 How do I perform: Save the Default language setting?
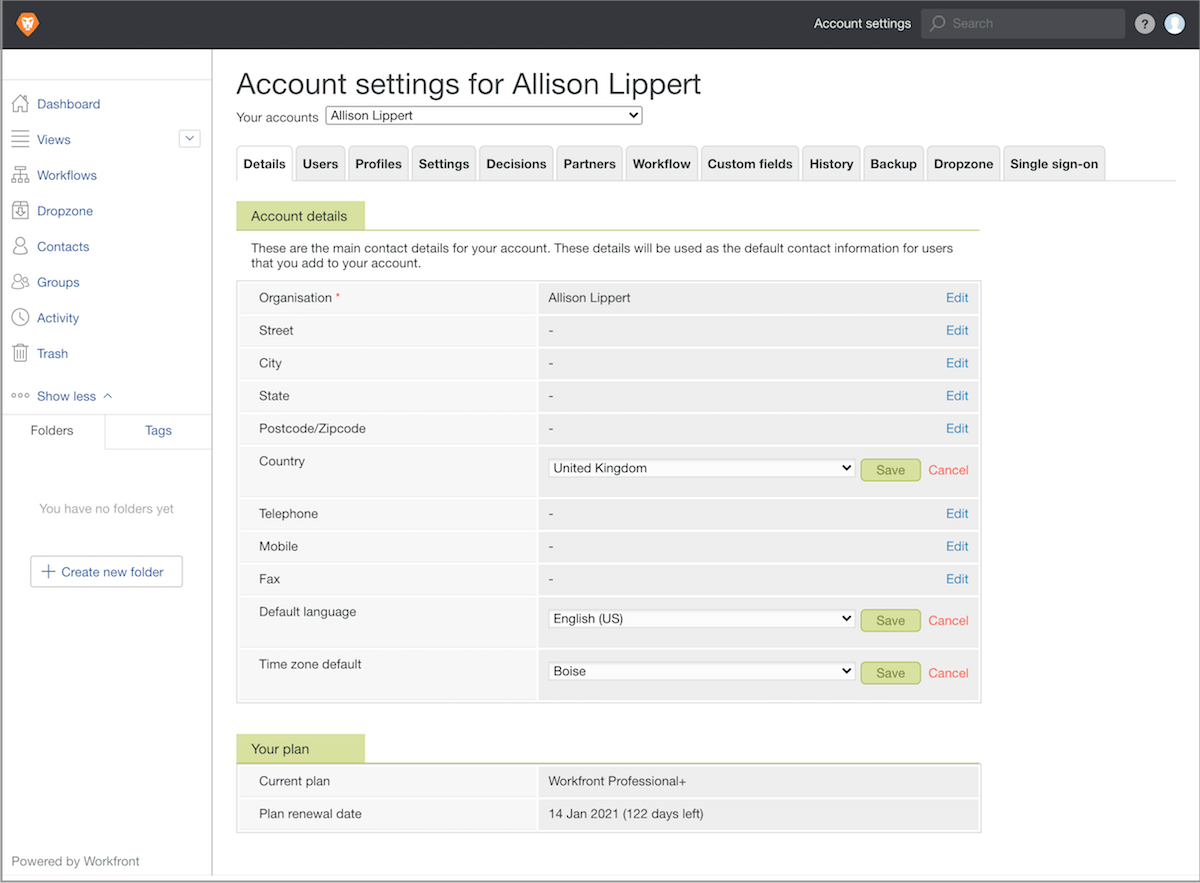[x=890, y=620]
